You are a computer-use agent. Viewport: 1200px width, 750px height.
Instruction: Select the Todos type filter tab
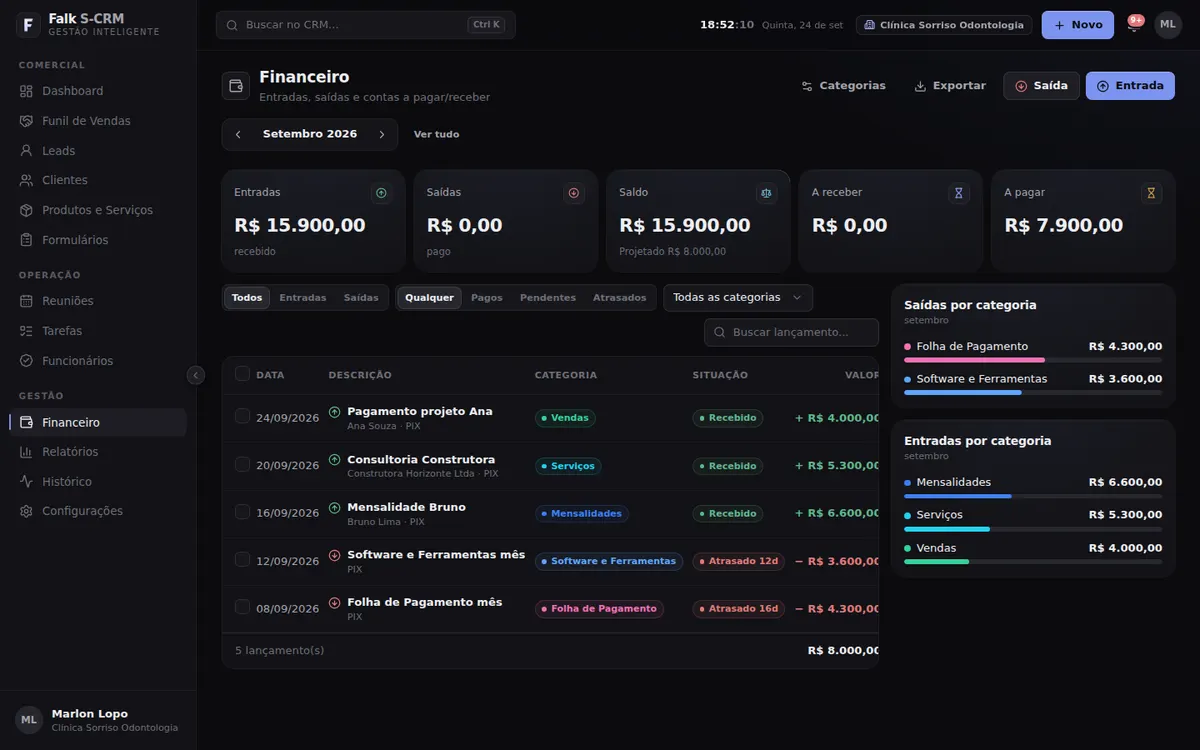pyautogui.click(x=247, y=298)
